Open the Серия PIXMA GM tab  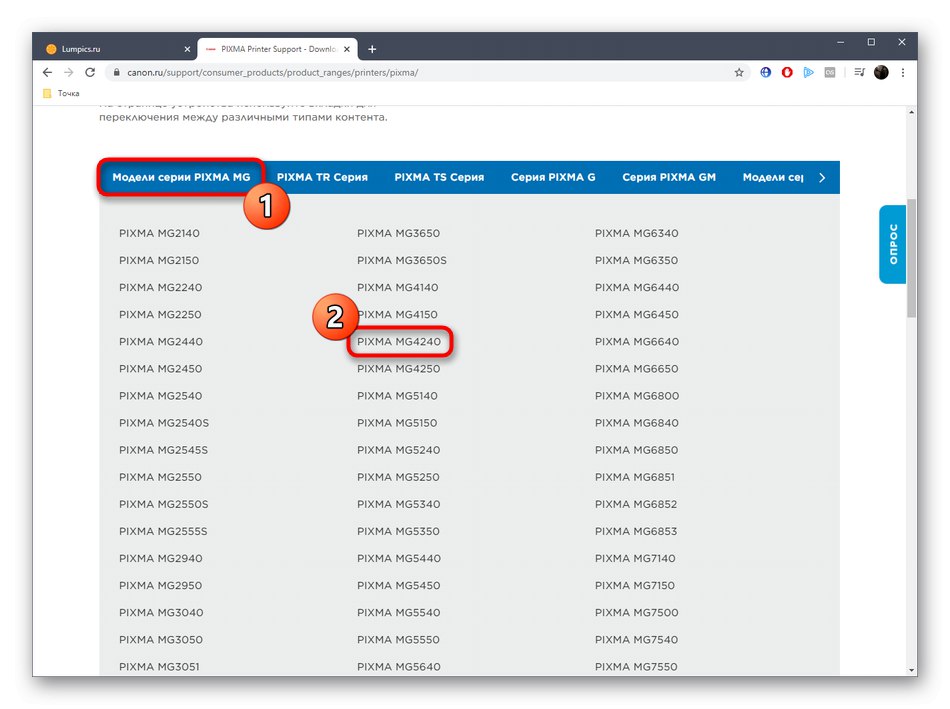[669, 177]
